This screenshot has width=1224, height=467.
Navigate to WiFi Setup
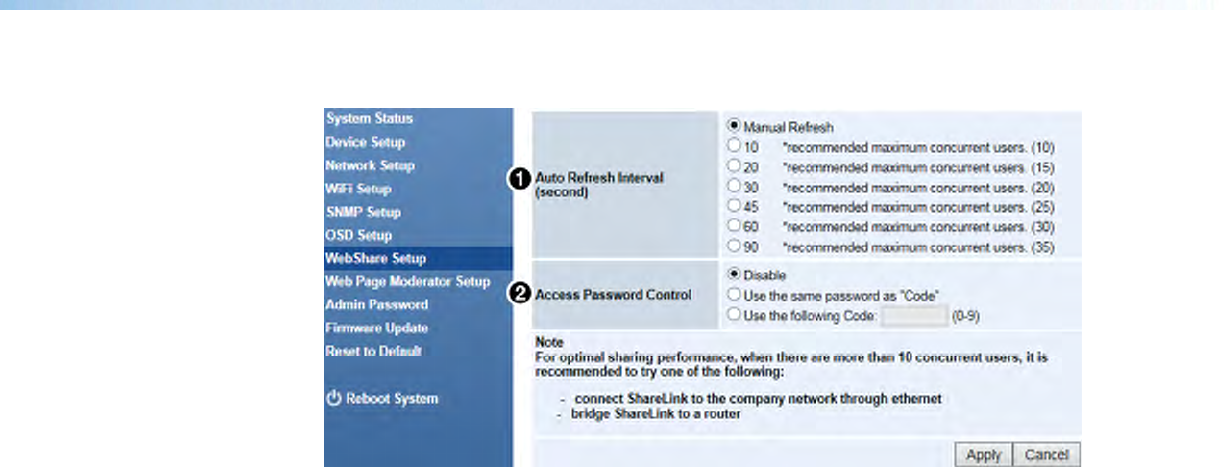click(x=358, y=188)
